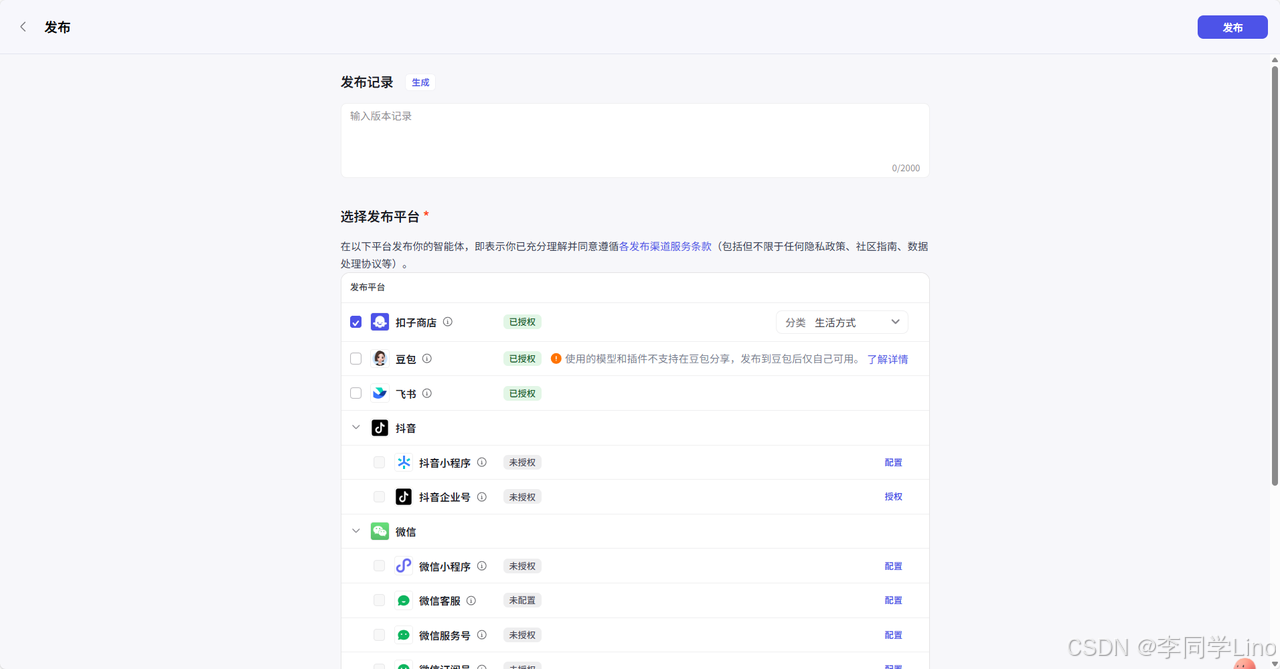Click 配置 for 微信服务号

[x=893, y=635]
